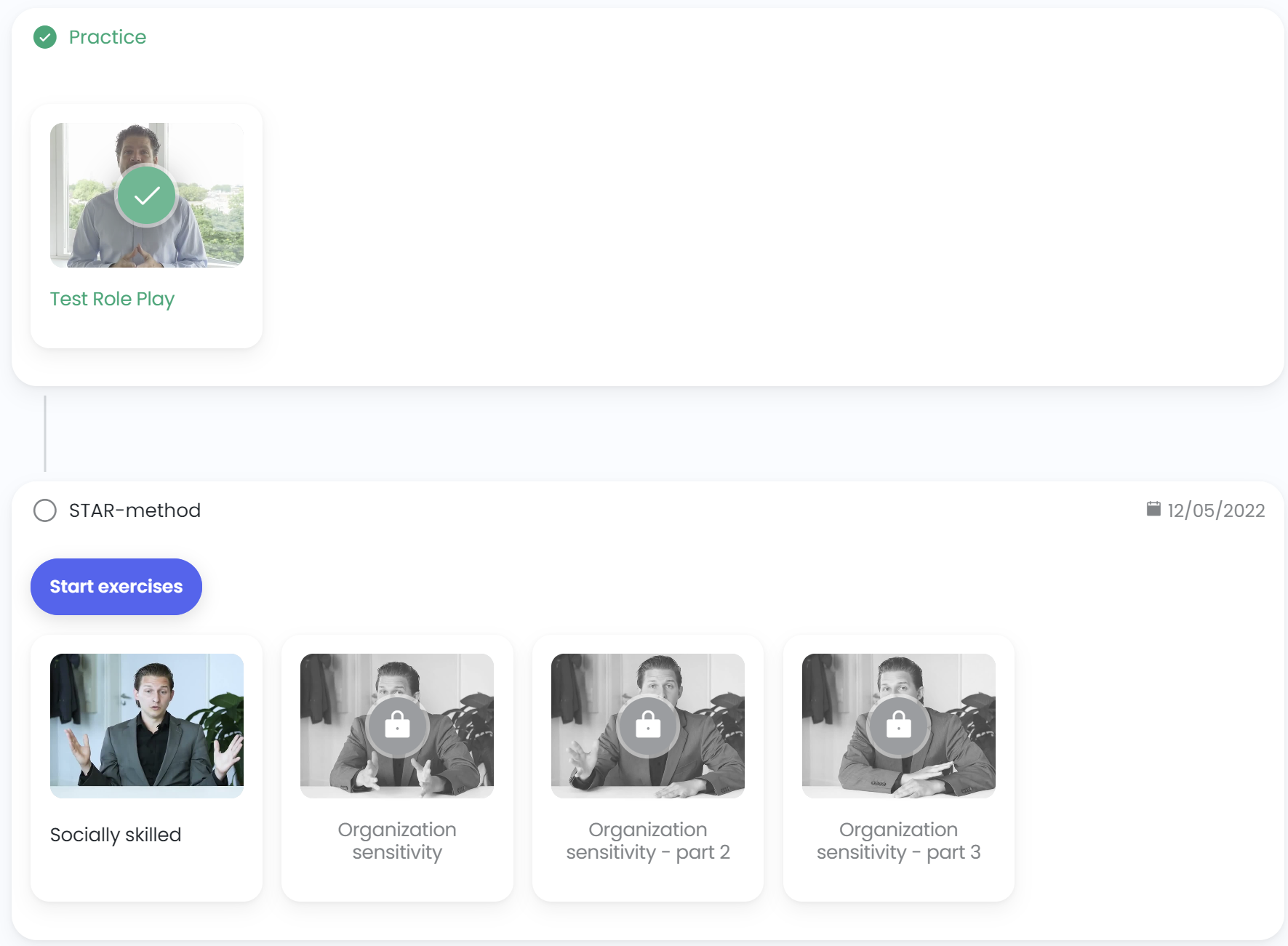Start exercises with the blue button
Image resolution: width=1288 pixels, height=946 pixels.
tap(116, 587)
